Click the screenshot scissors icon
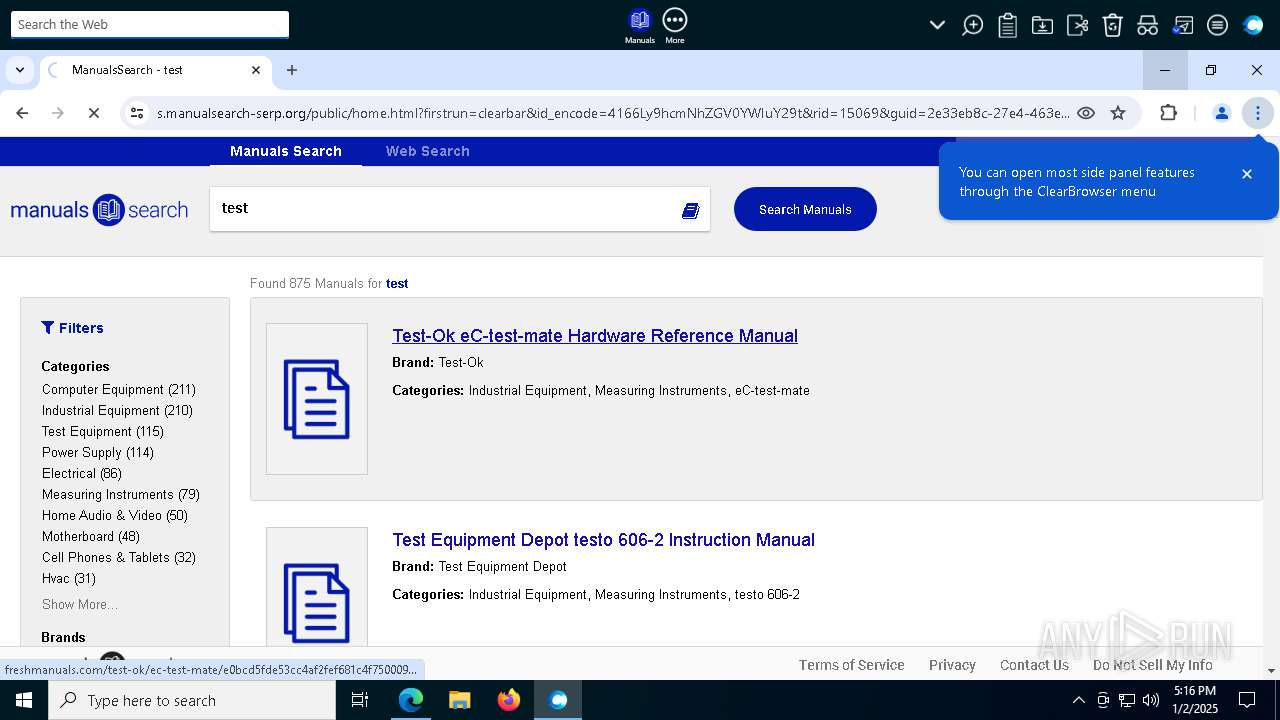 [1077, 25]
